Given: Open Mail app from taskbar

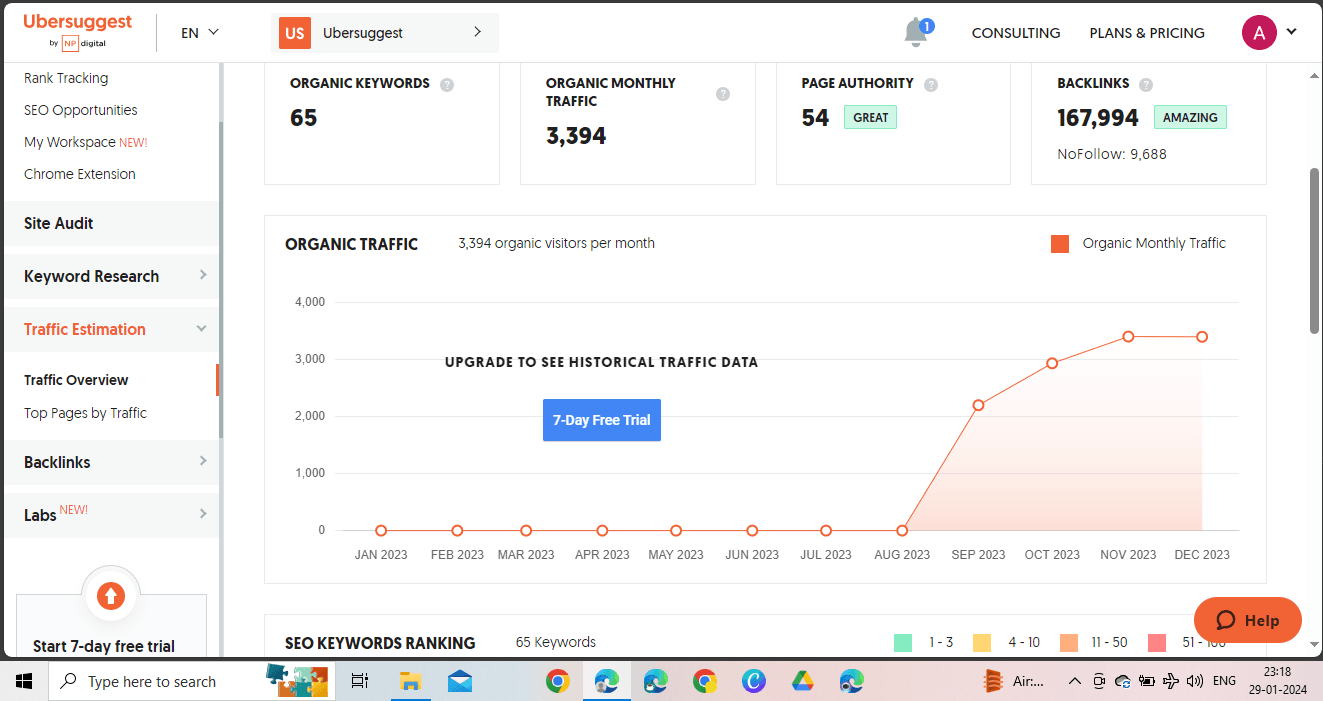Looking at the screenshot, I should click(460, 681).
